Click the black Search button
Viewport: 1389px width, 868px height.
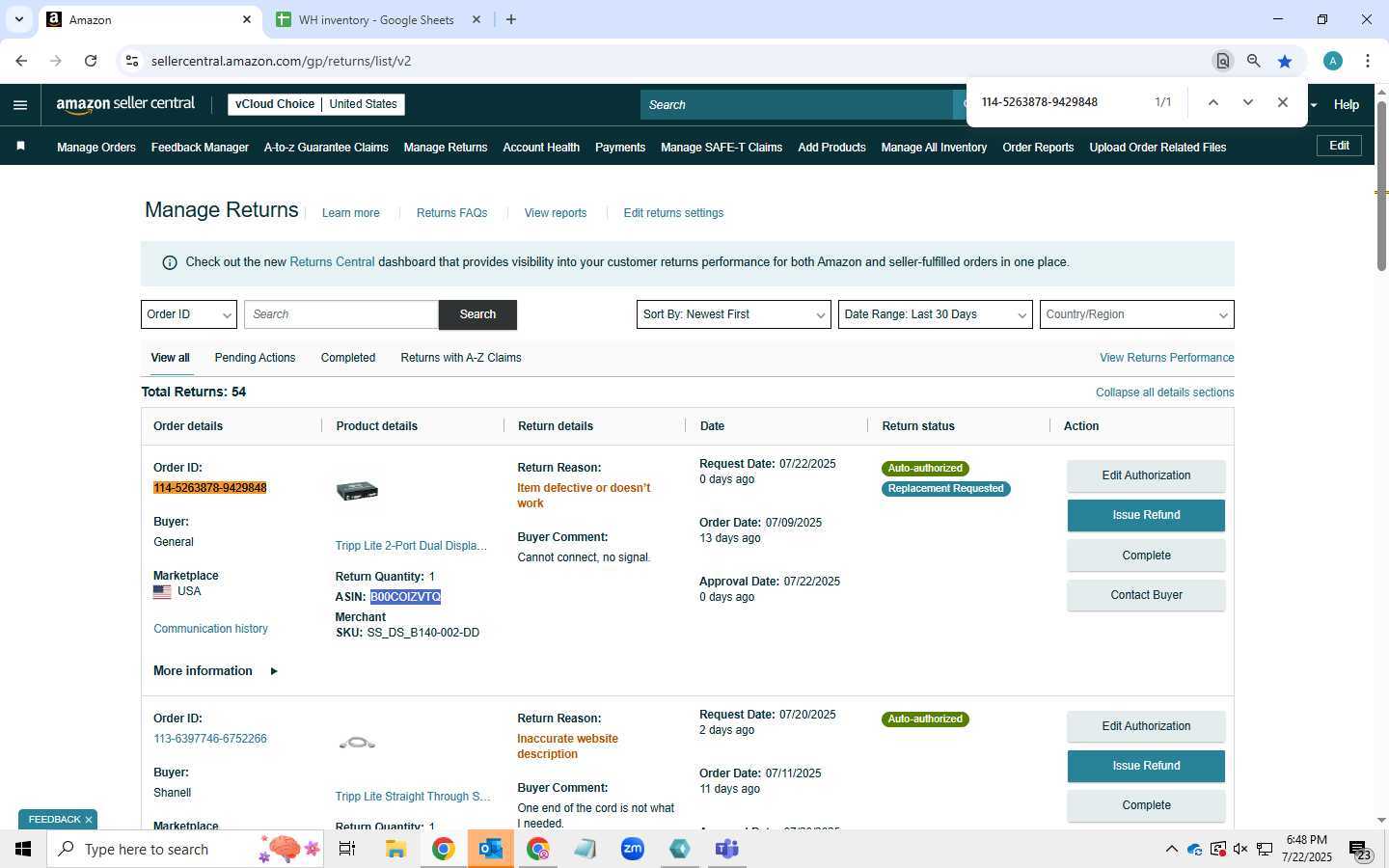pos(477,314)
